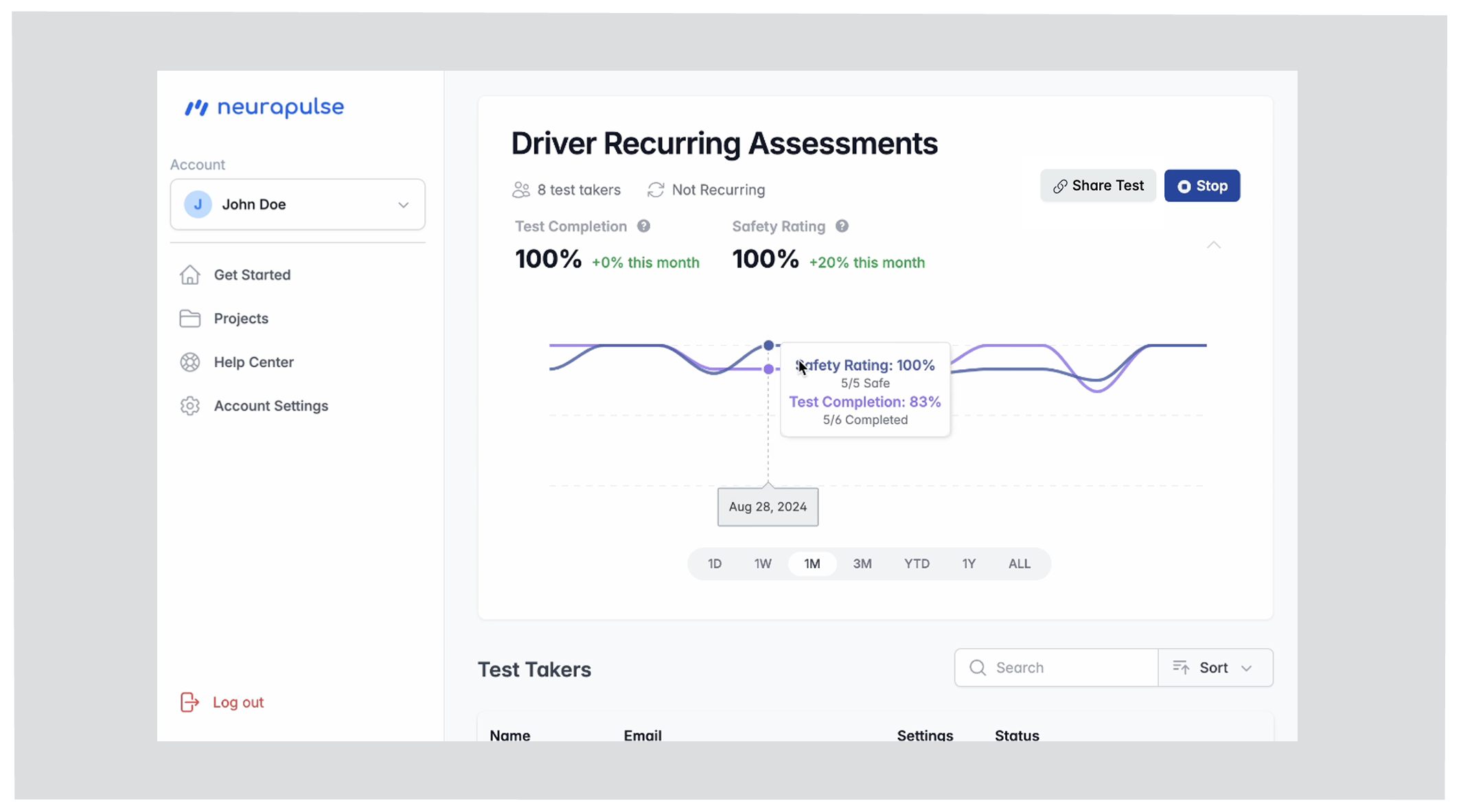This screenshot has width=1461, height=812.
Task: Click the Get Started home icon
Action: coord(190,275)
